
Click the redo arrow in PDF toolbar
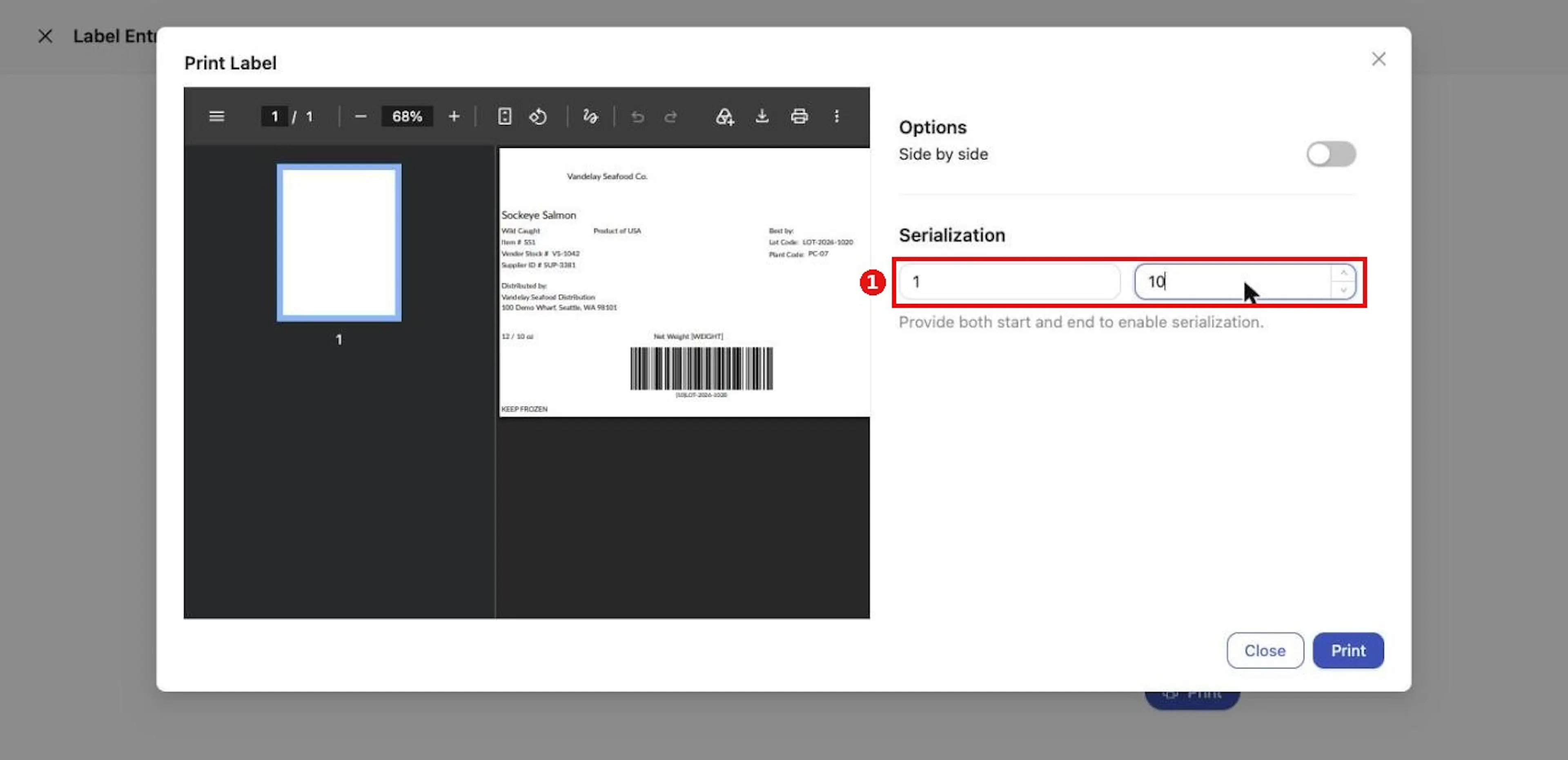[x=671, y=116]
